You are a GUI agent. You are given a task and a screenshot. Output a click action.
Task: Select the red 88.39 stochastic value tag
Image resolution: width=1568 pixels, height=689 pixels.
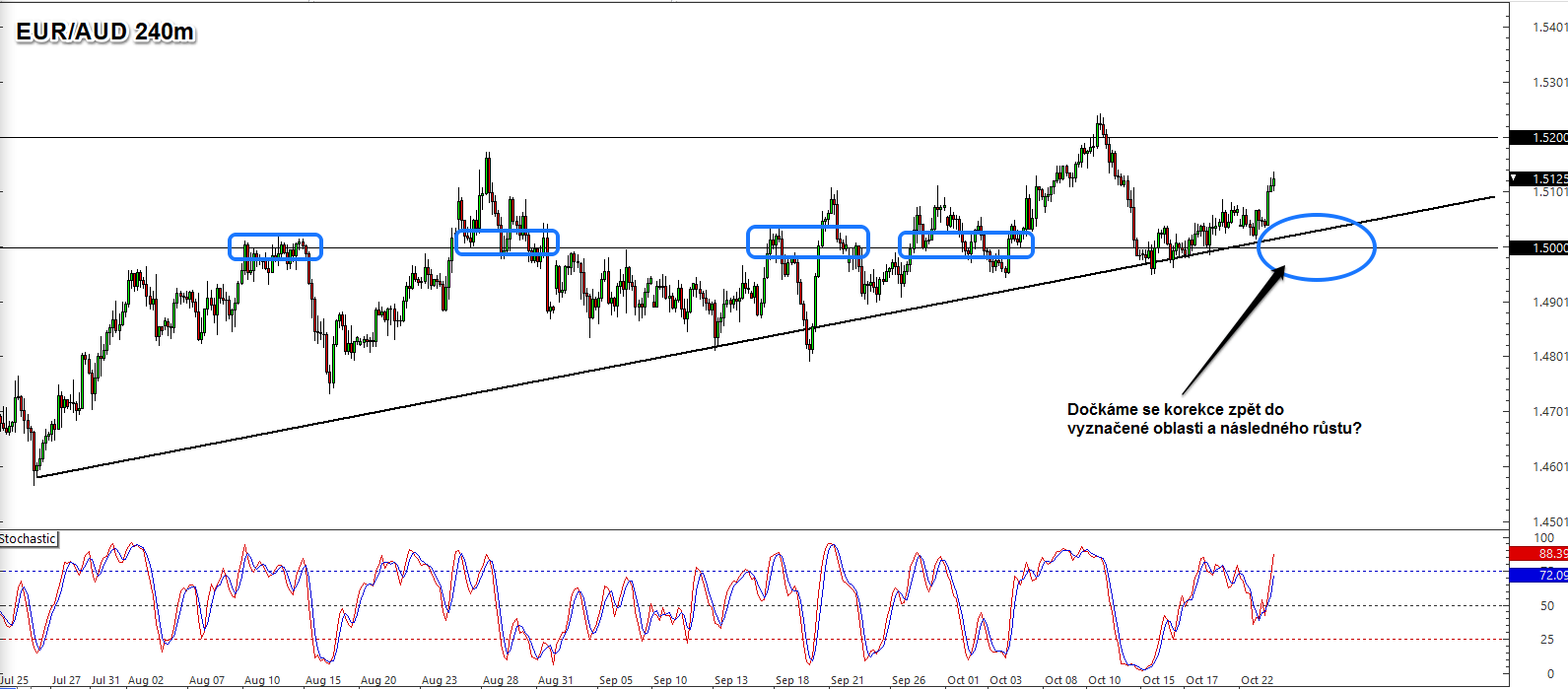coord(1539,554)
